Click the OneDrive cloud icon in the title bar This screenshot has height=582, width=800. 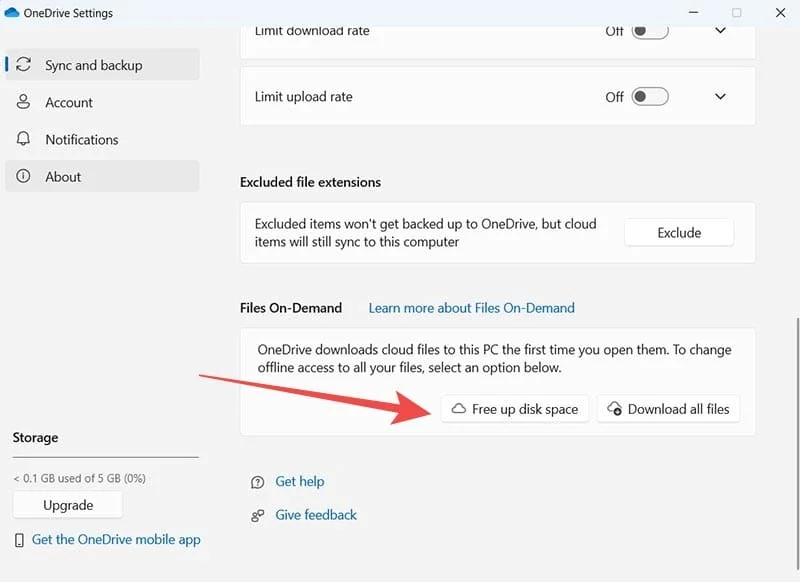point(14,13)
